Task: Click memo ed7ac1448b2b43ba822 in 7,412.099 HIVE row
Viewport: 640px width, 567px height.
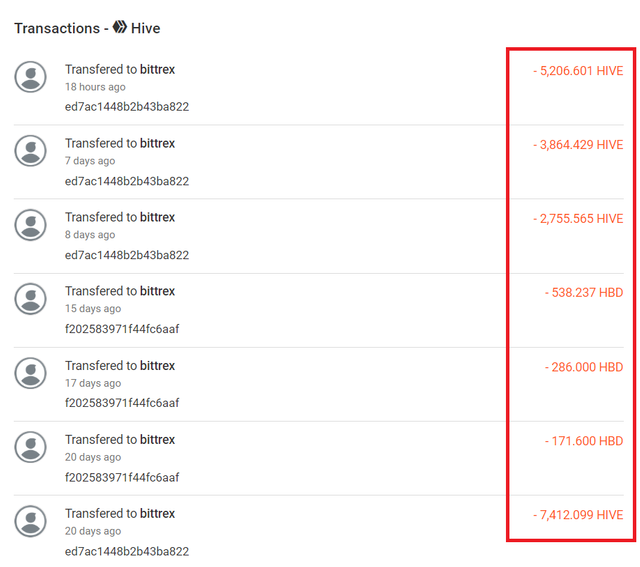Action: coord(127,551)
